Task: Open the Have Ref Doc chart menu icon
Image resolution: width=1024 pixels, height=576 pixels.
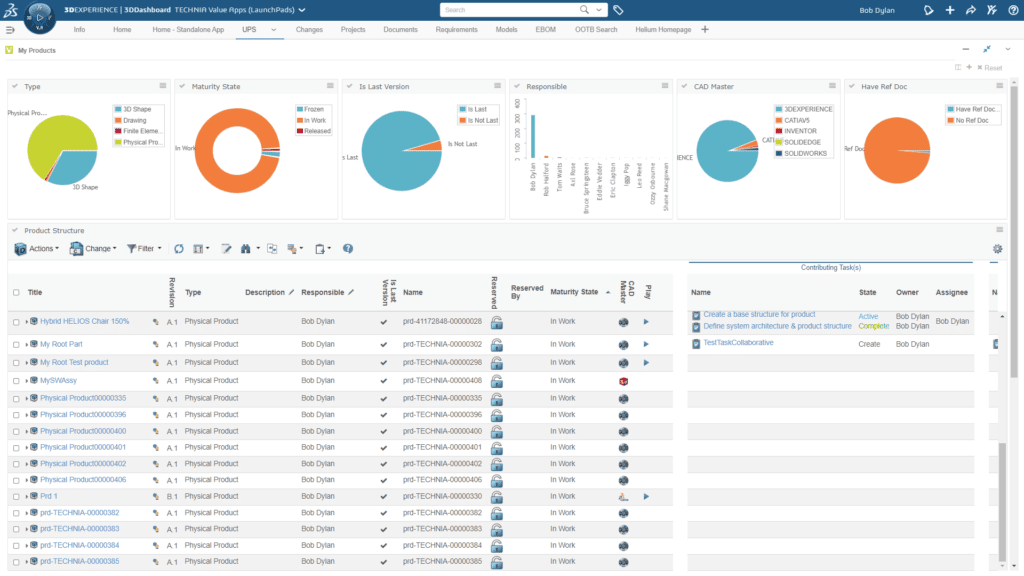Action: coord(999,86)
